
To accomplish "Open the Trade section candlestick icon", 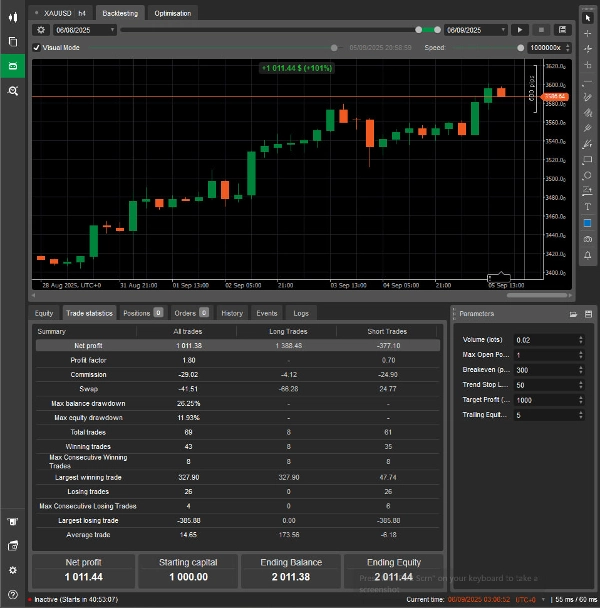I will tap(13, 17).
